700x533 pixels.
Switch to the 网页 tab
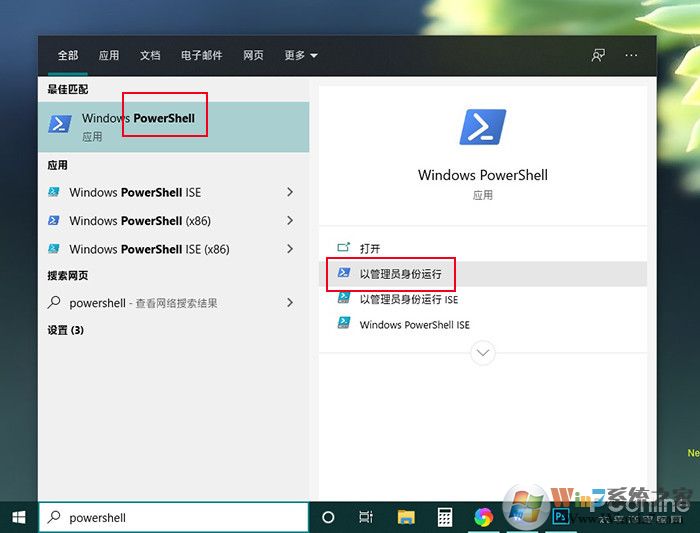(253, 55)
